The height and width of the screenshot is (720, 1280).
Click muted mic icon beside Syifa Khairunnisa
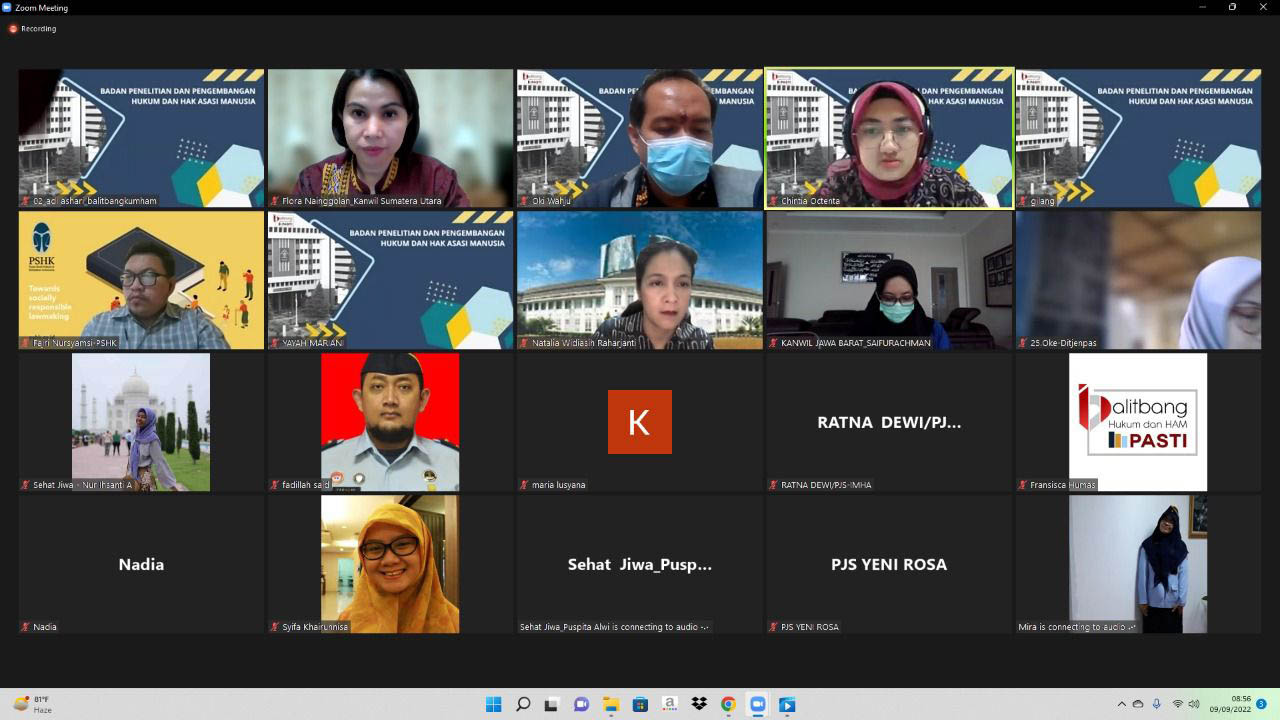[x=275, y=627]
